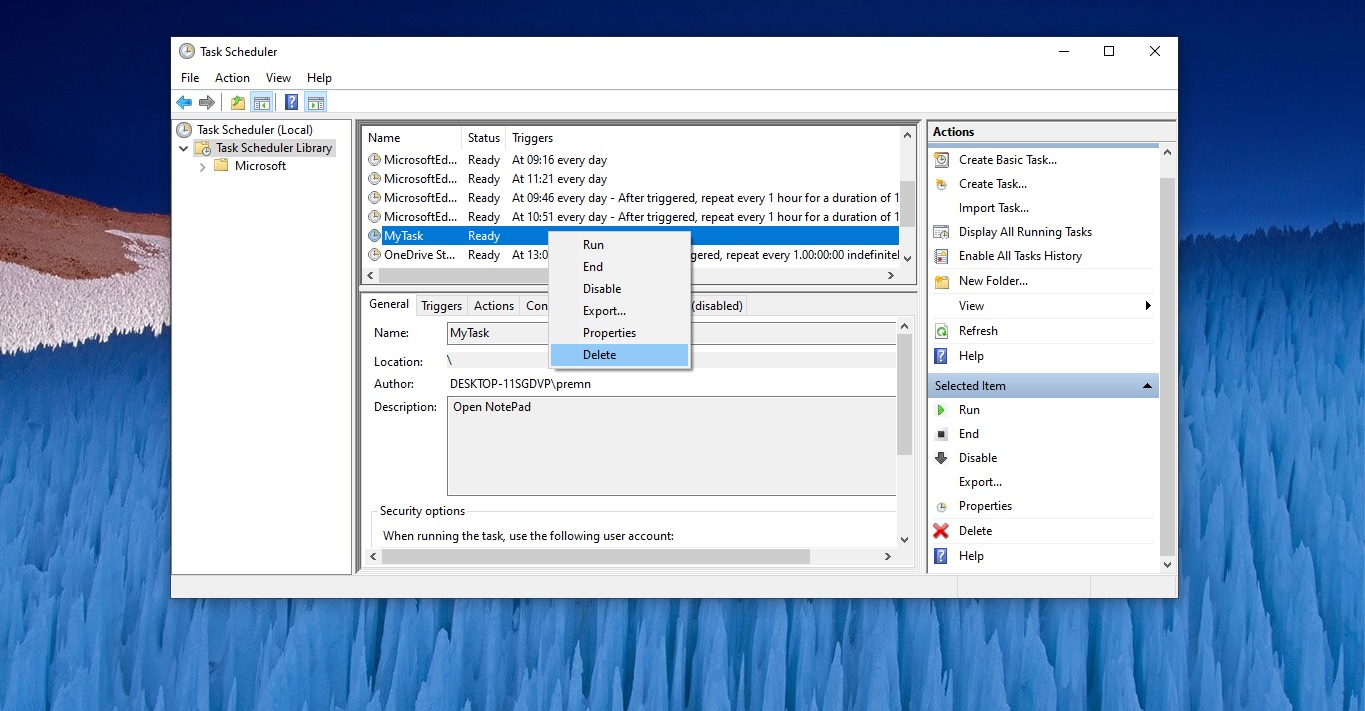This screenshot has height=711, width=1365.
Task: Switch to the Triggers tab
Action: point(441,305)
